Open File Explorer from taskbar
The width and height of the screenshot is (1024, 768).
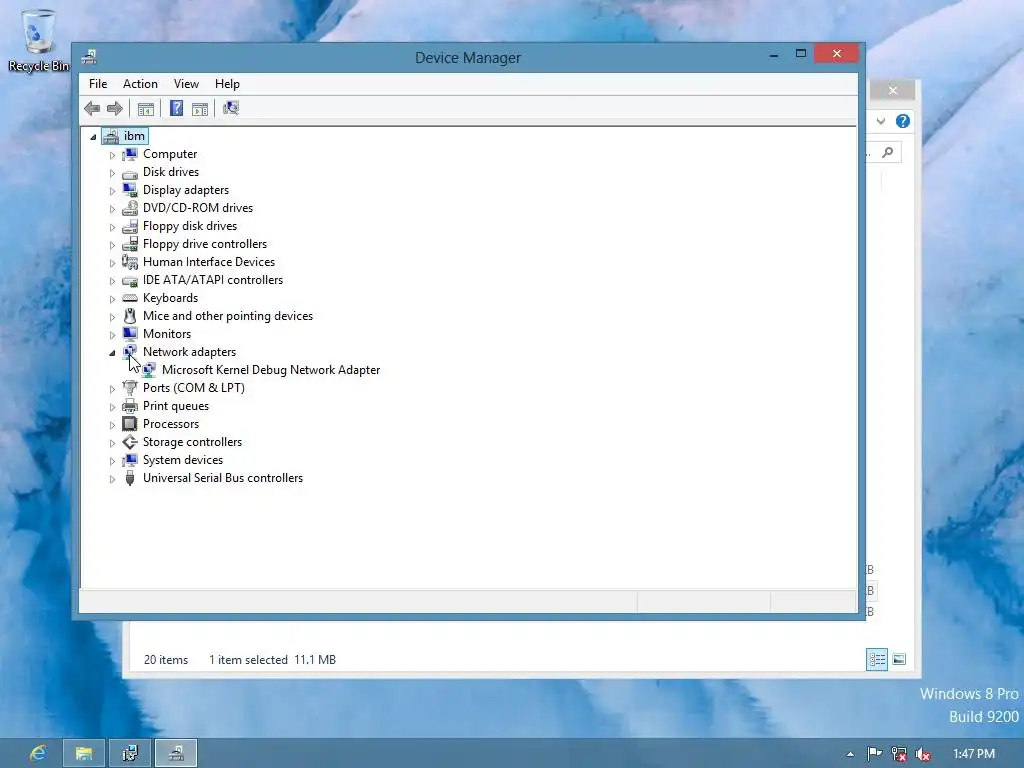click(84, 753)
